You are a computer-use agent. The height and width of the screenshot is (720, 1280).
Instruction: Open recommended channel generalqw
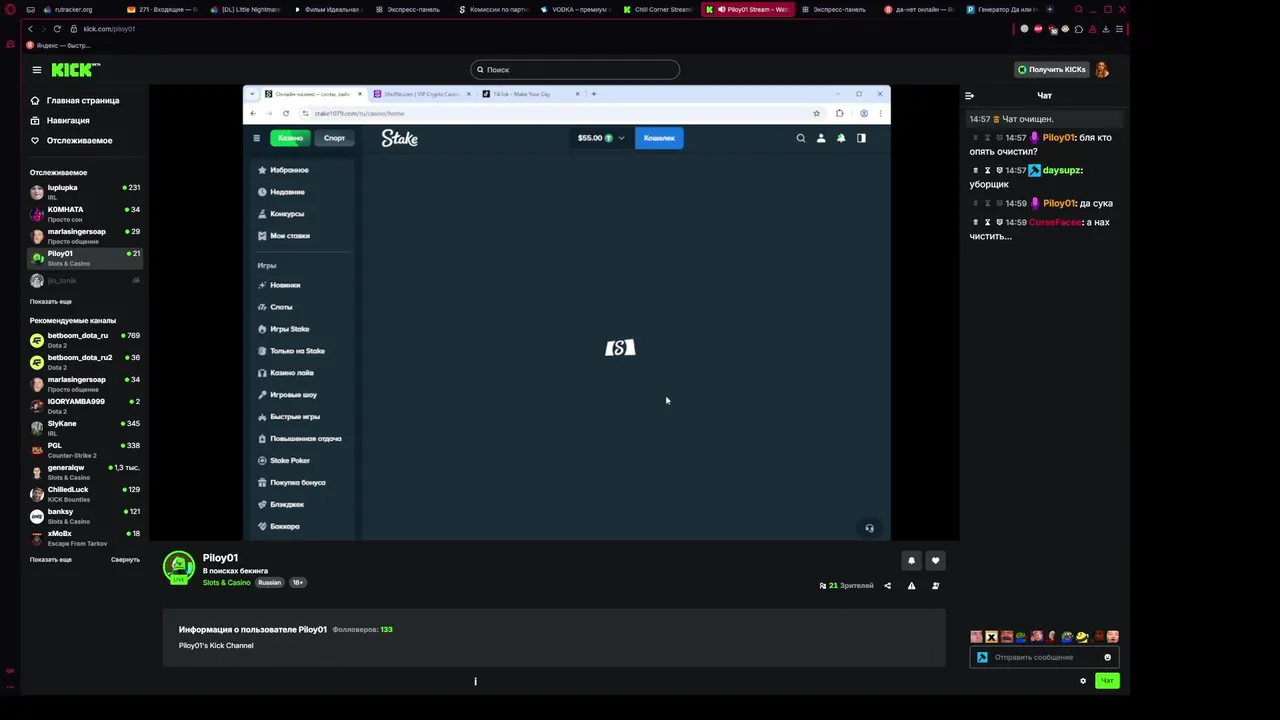pyautogui.click(x=85, y=472)
